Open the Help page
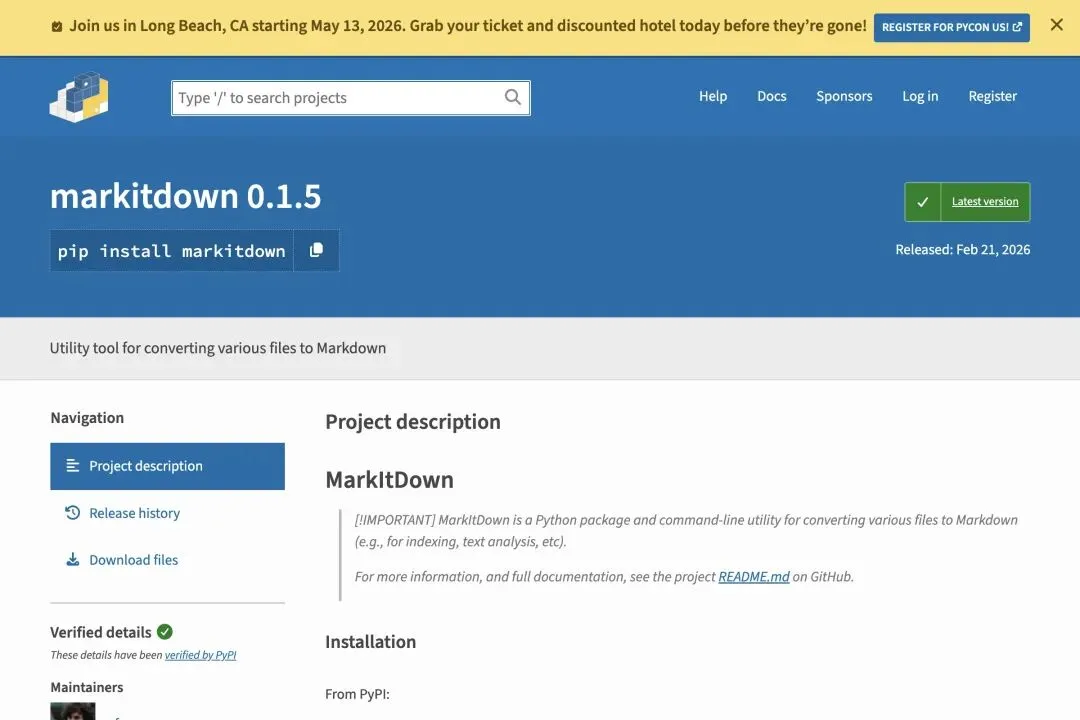Viewport: 1080px width, 720px height. point(713,96)
